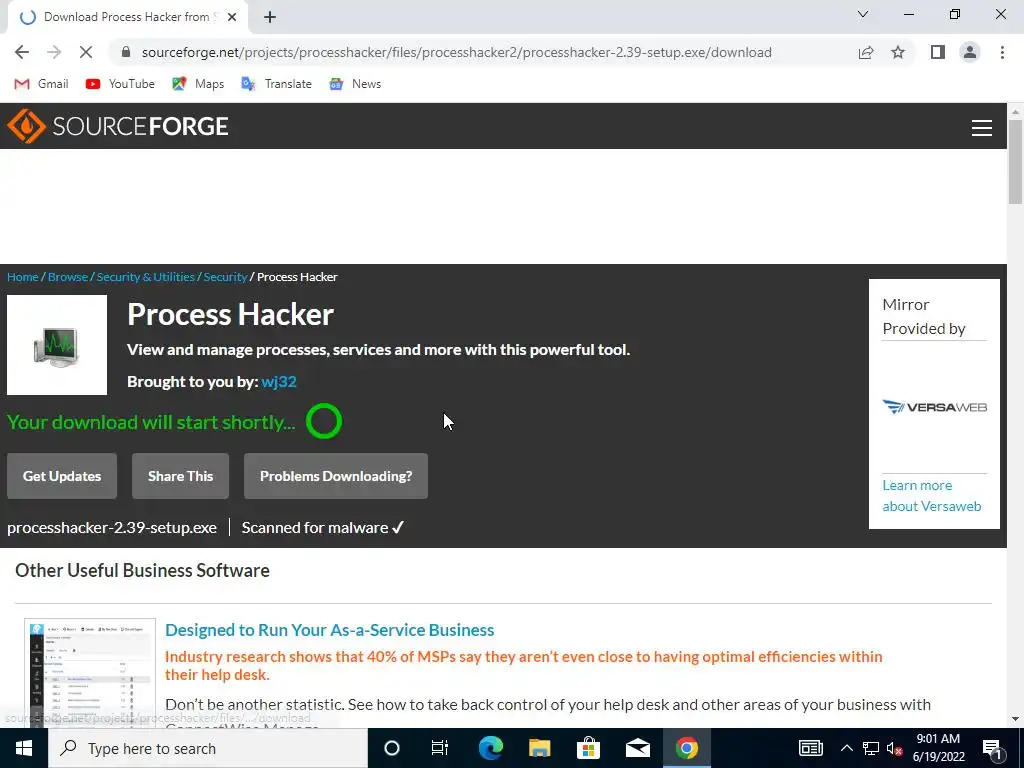Open author wj32 profile link
1024x768 pixels.
pyautogui.click(x=279, y=381)
